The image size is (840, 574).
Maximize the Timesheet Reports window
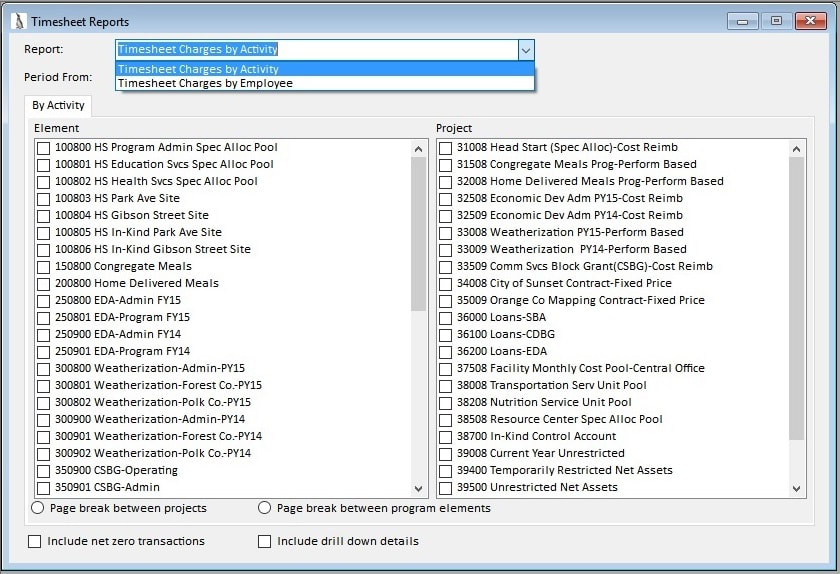tap(776, 21)
